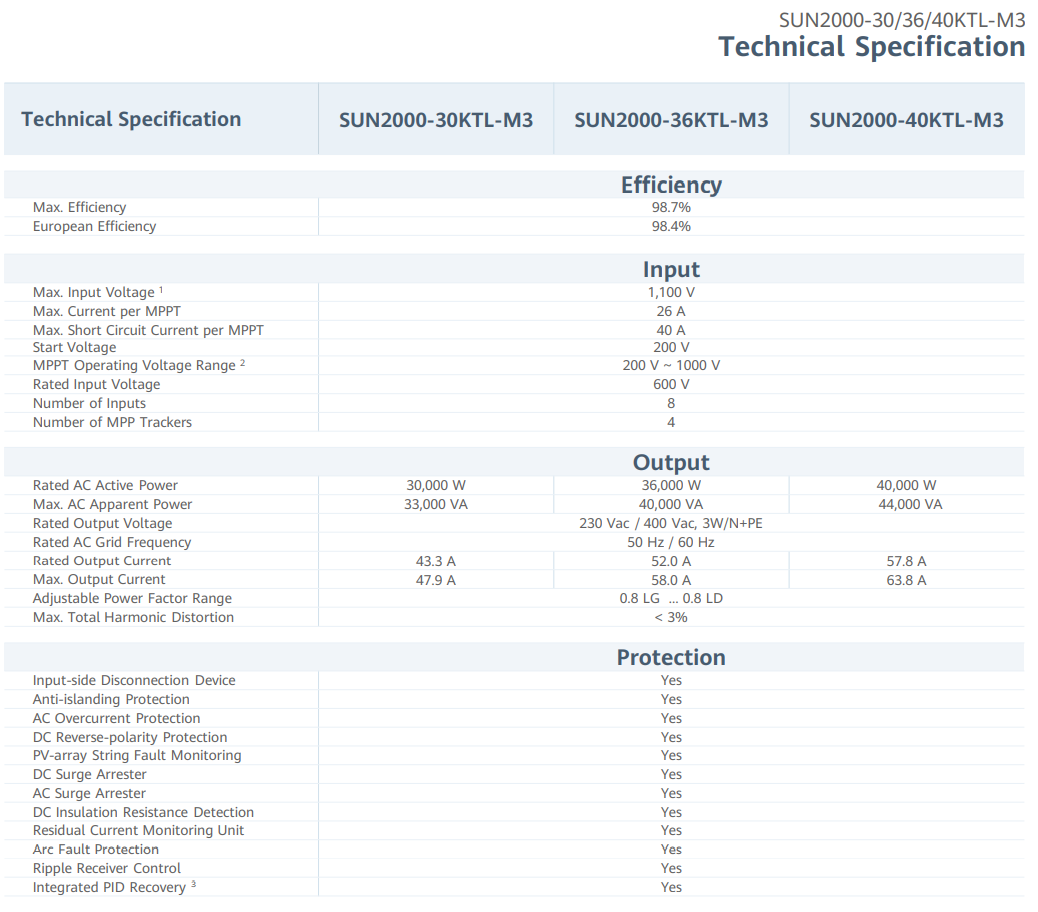Click the AC Surge Arrester label

tap(89, 794)
